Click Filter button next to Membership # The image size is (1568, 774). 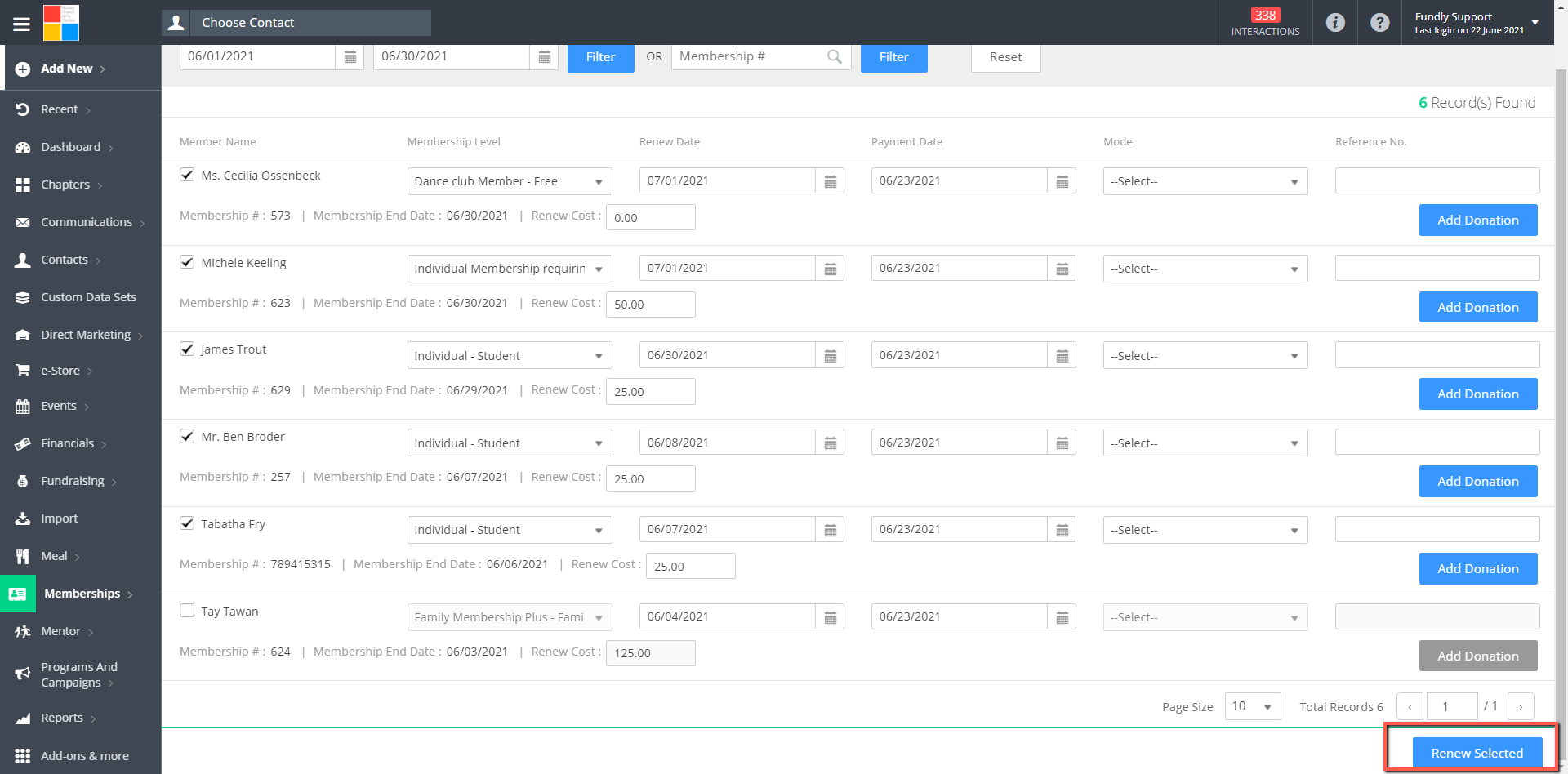tap(893, 57)
